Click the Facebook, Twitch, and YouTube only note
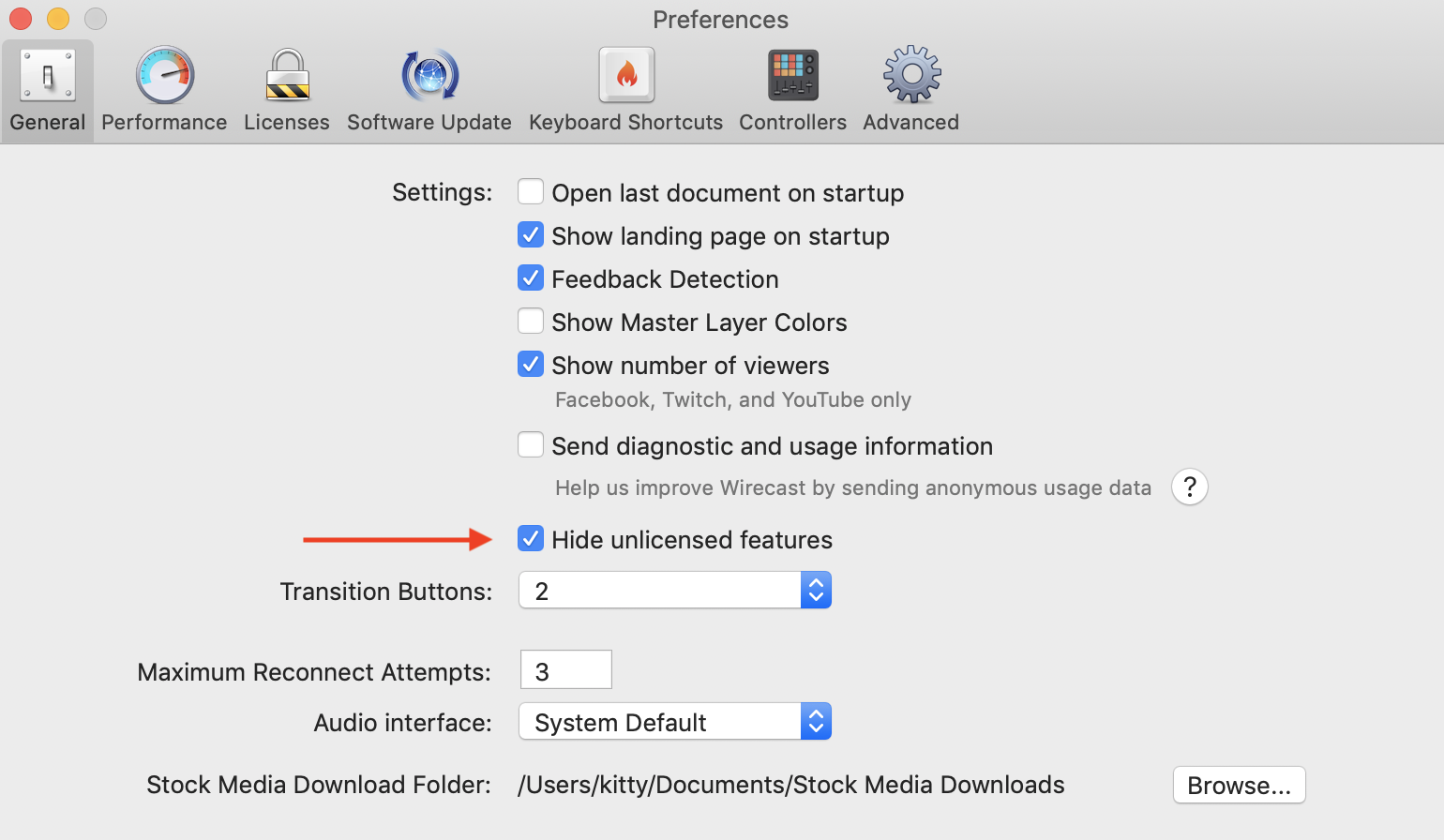This screenshot has width=1444, height=840. [733, 400]
